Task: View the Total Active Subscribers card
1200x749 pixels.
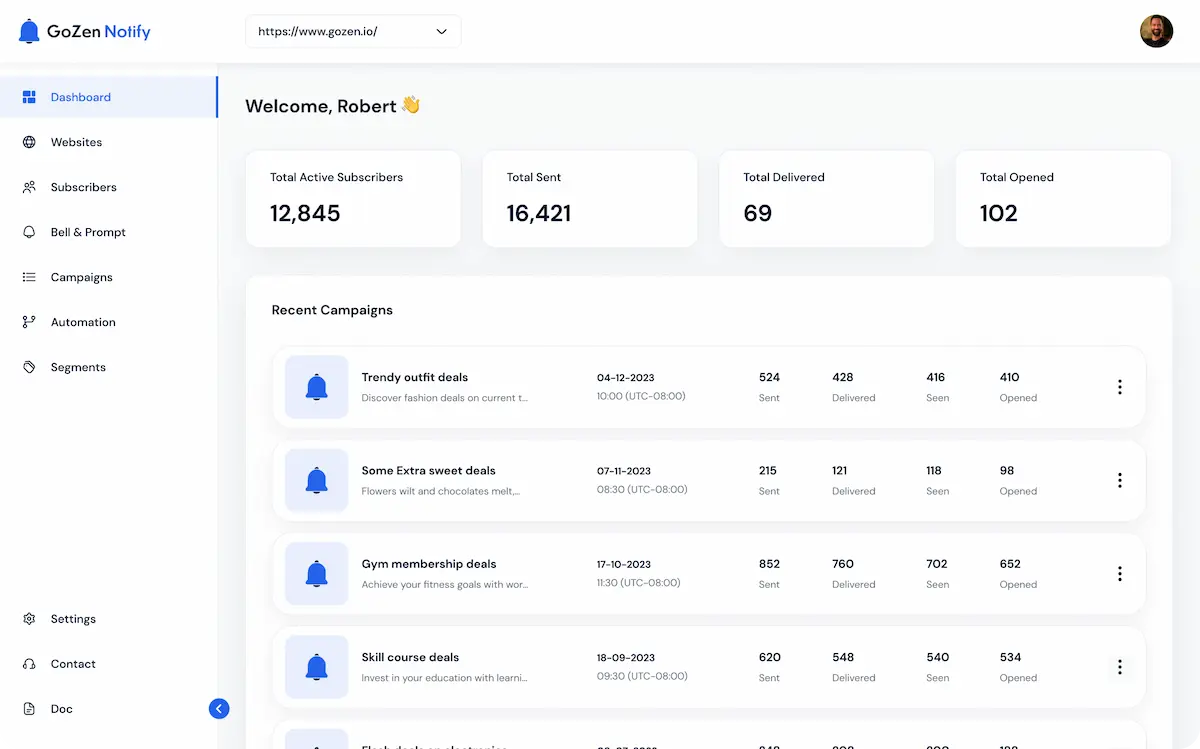Action: (x=353, y=198)
